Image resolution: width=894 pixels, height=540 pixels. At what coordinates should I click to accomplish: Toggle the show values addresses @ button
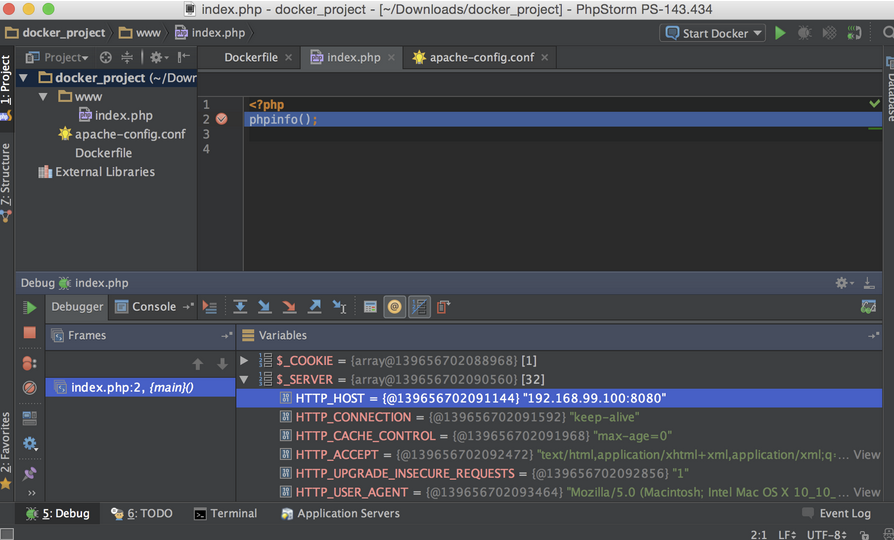(395, 308)
